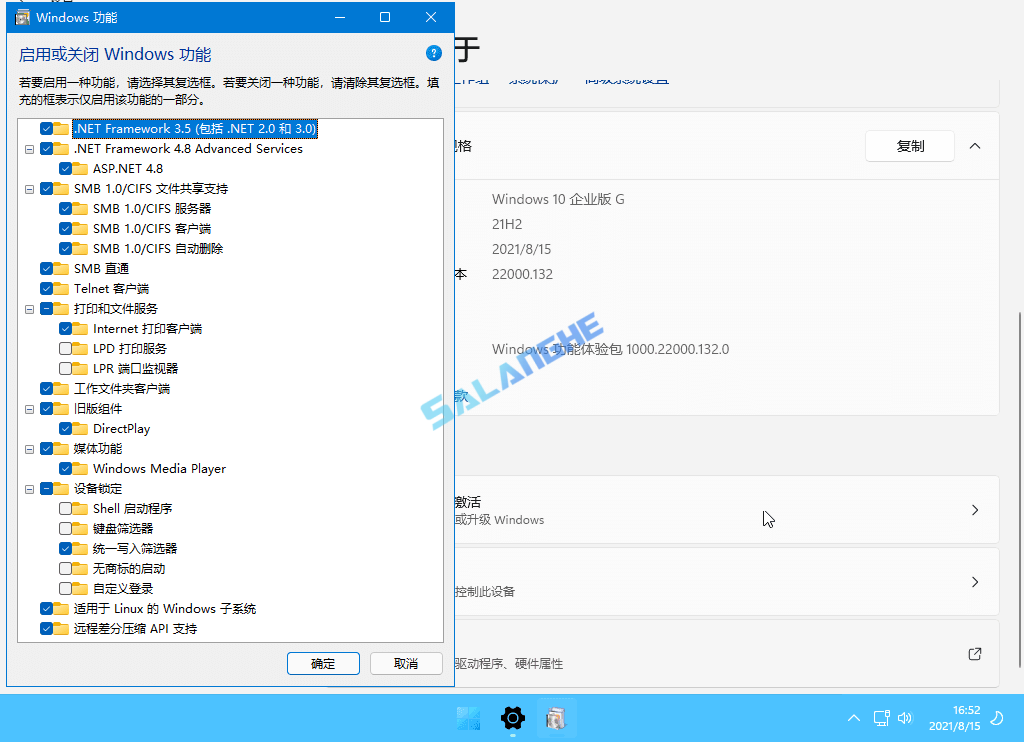Collapse 打印和文件服务 tree node
The height and width of the screenshot is (742, 1024).
(29, 309)
